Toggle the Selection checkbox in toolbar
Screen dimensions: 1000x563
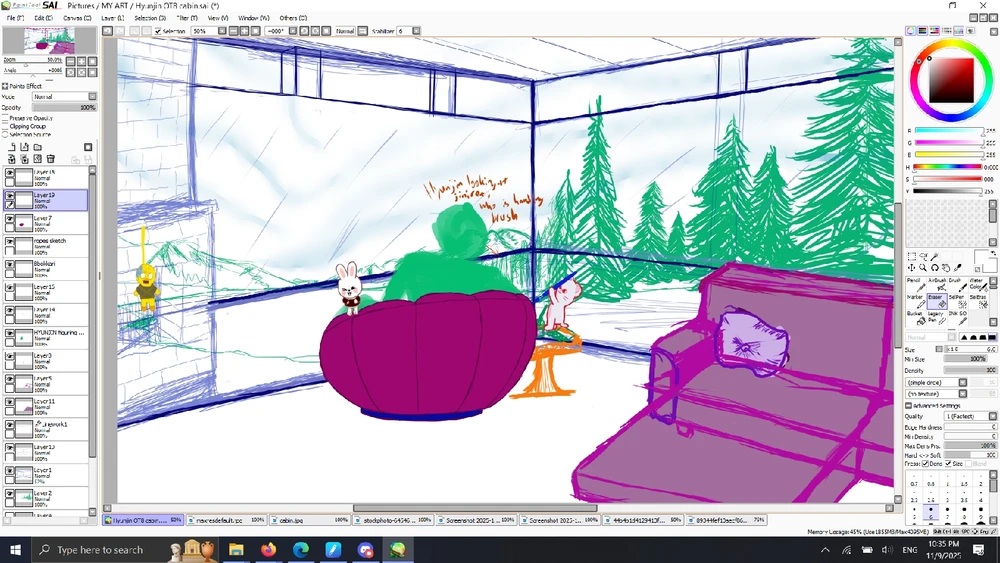[158, 31]
